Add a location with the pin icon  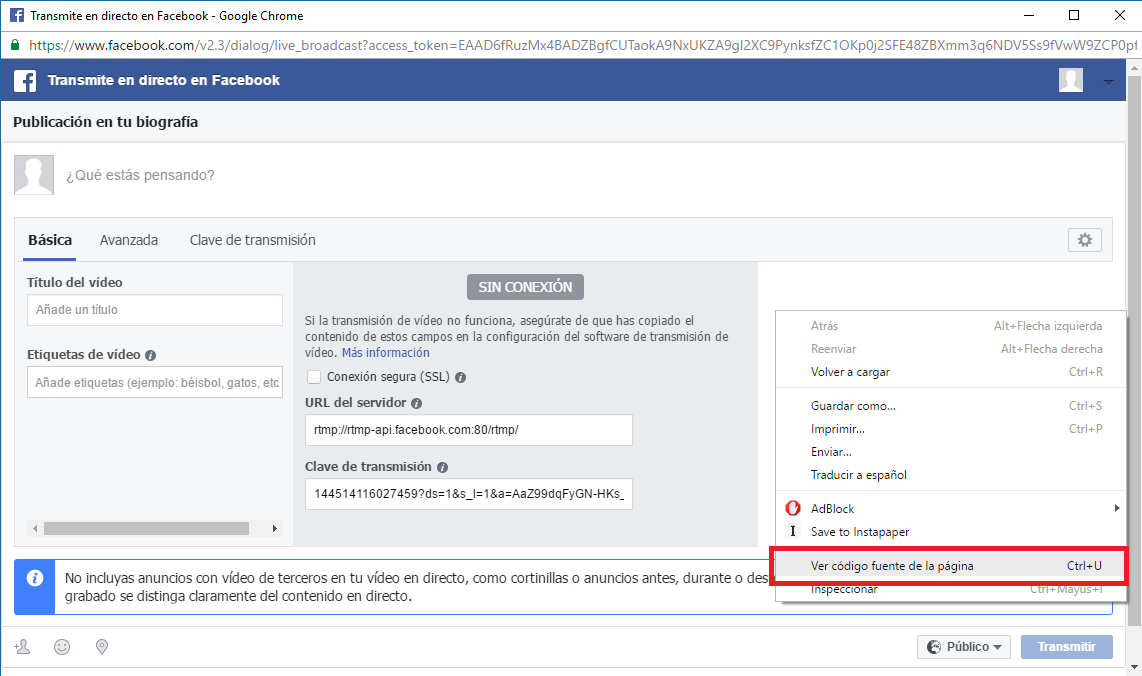[102, 647]
